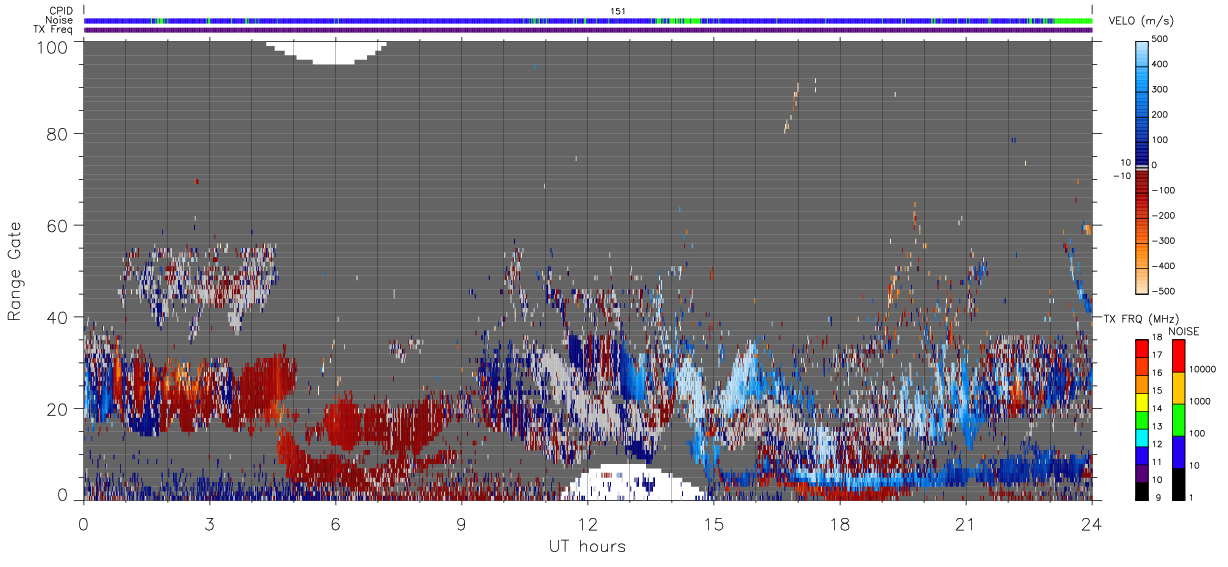Click the 21 hour mark on UT axis
Viewport: 1228px width, 567px height.
pyautogui.click(x=965, y=523)
